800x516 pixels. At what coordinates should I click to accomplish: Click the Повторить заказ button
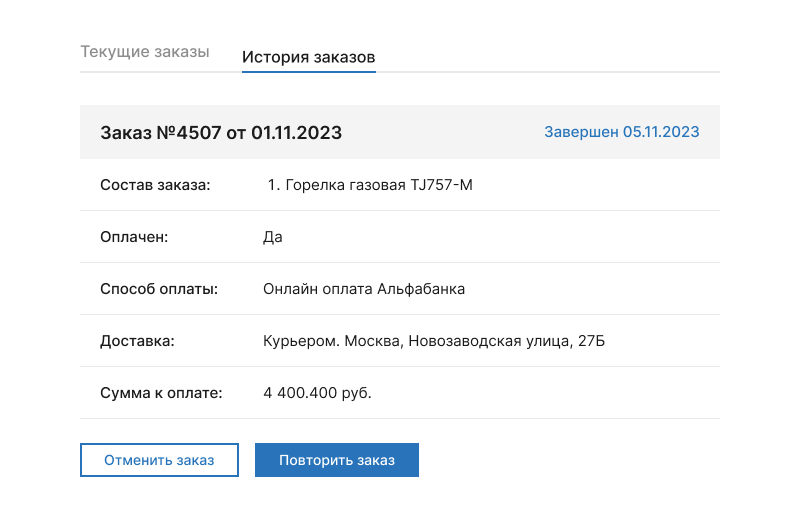[x=337, y=460]
